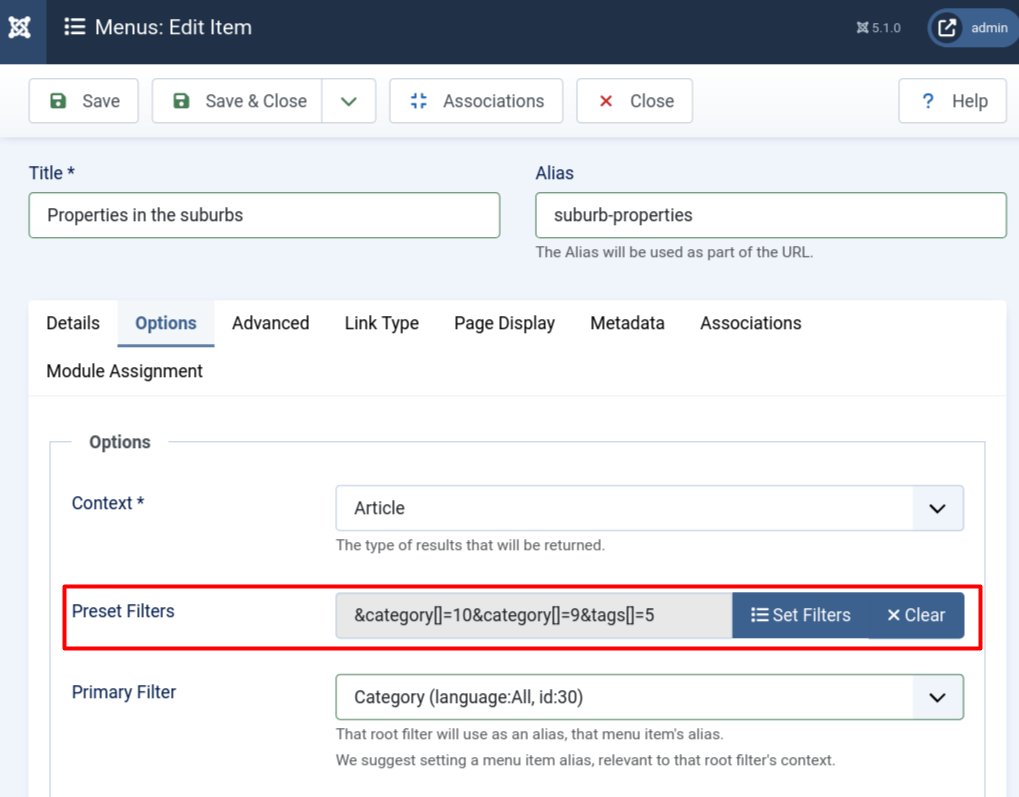Click the menu list icon beside Menus: Edit Item
1019x797 pixels.
pos(75,27)
